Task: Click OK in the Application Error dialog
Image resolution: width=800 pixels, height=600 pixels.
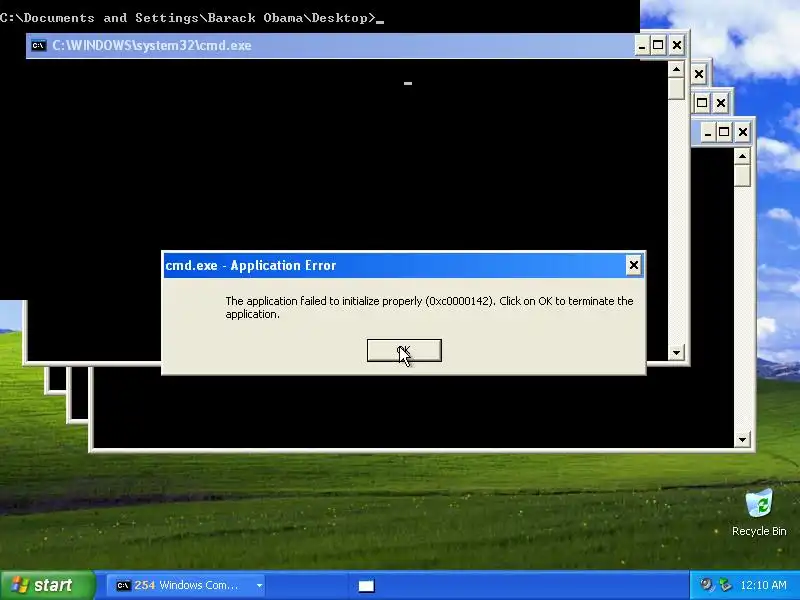Action: pyautogui.click(x=404, y=351)
